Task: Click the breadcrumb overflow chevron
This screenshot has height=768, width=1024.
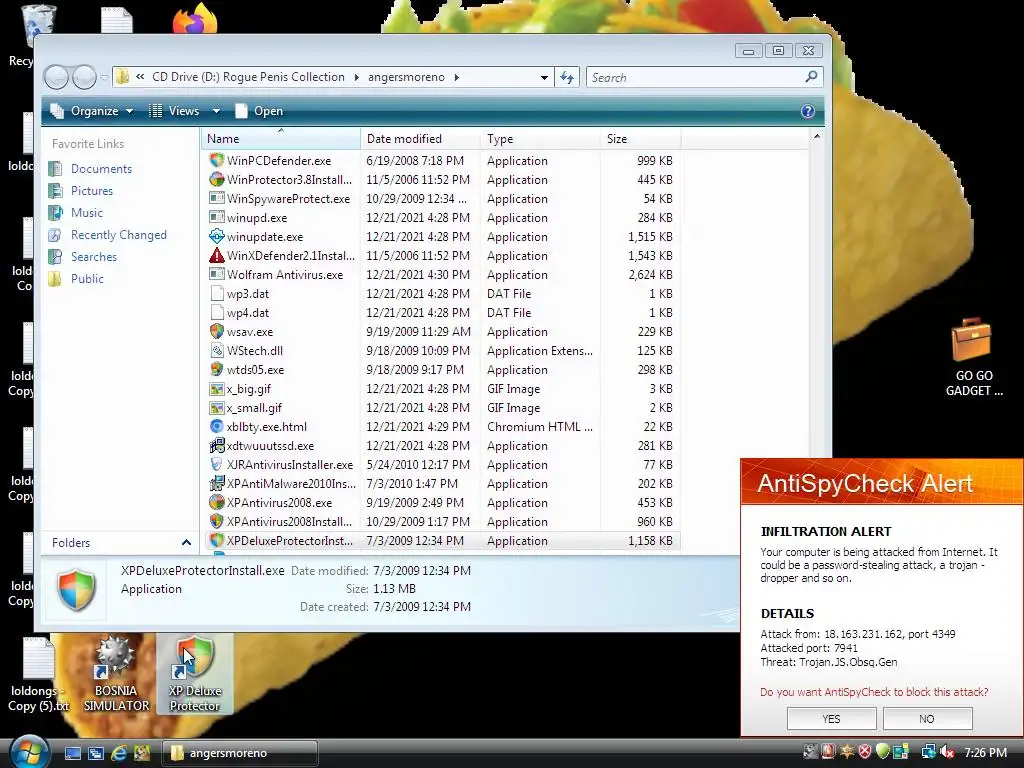Action: (140, 77)
